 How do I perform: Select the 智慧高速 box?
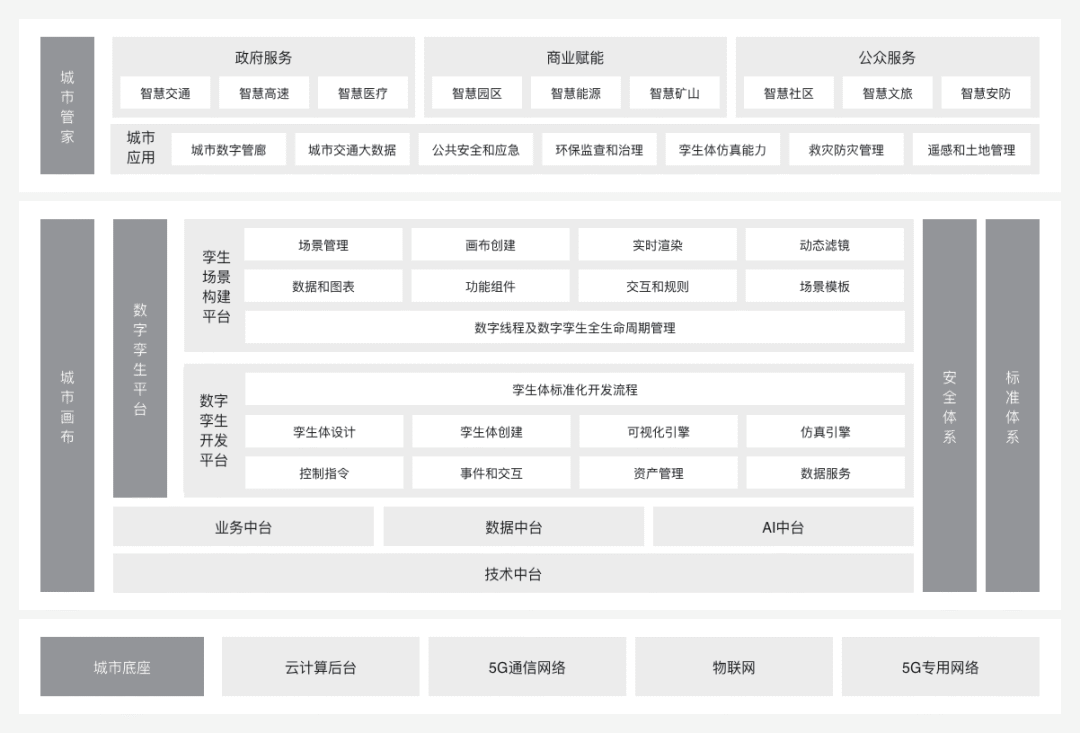click(x=264, y=93)
